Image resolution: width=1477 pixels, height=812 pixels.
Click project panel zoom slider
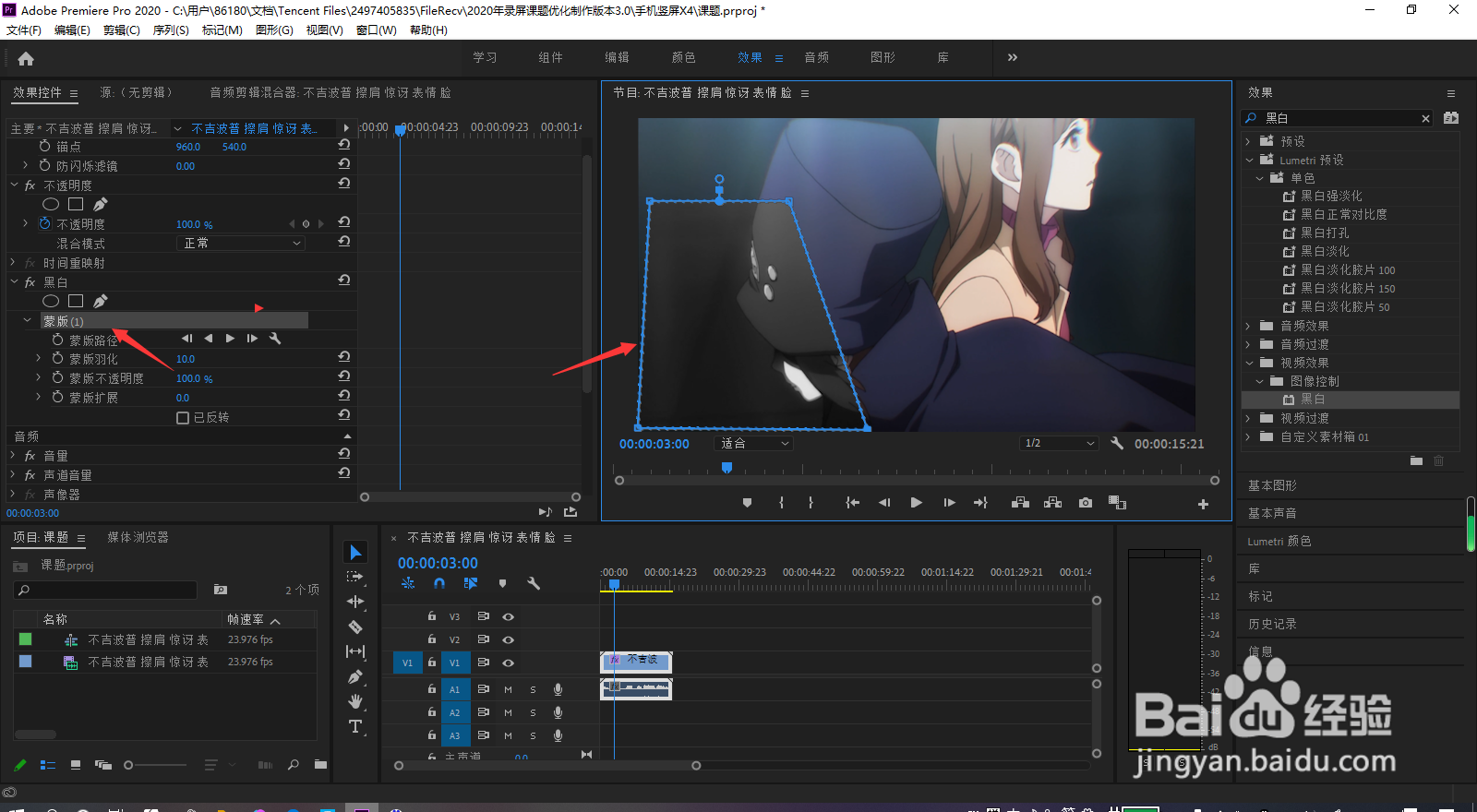tap(155, 765)
